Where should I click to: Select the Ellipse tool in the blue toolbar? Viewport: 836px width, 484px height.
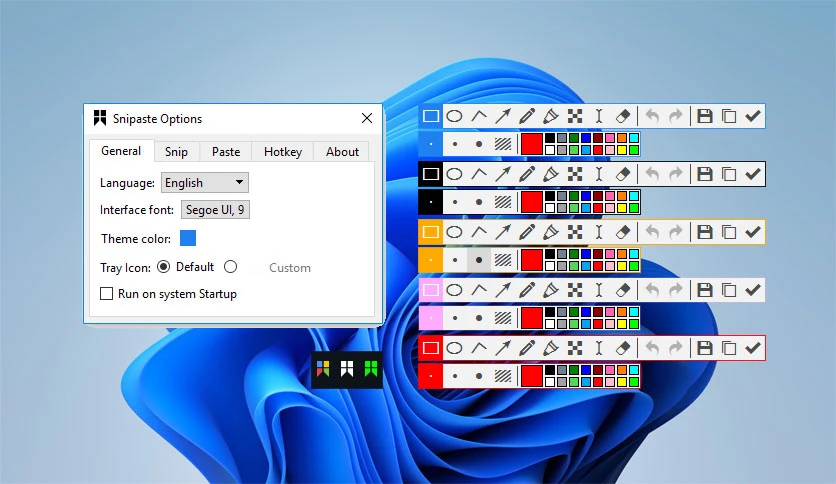tap(454, 116)
